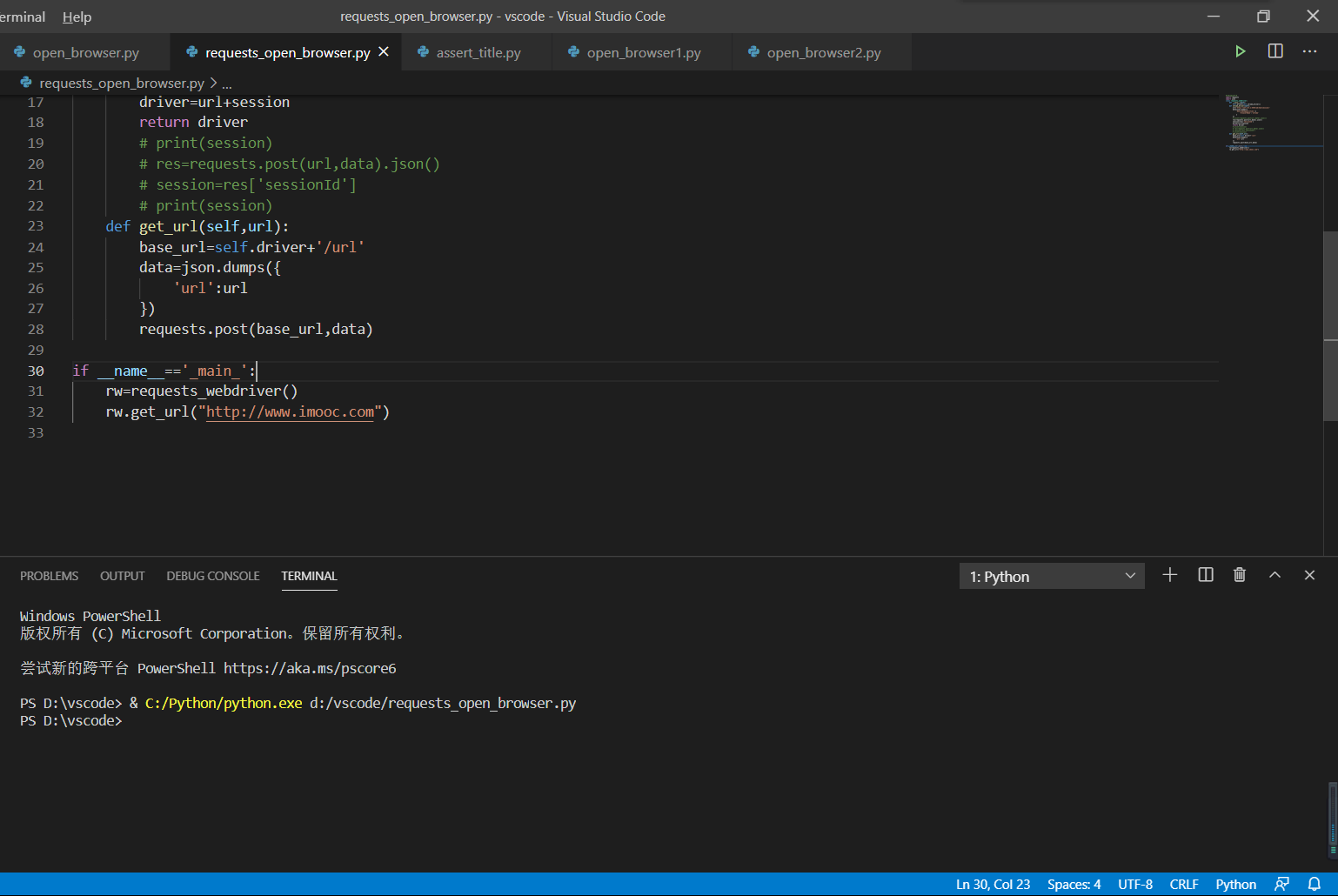Click the Python icon on assert_title.py tab
Screen dimensions: 1338x896
[424, 52]
